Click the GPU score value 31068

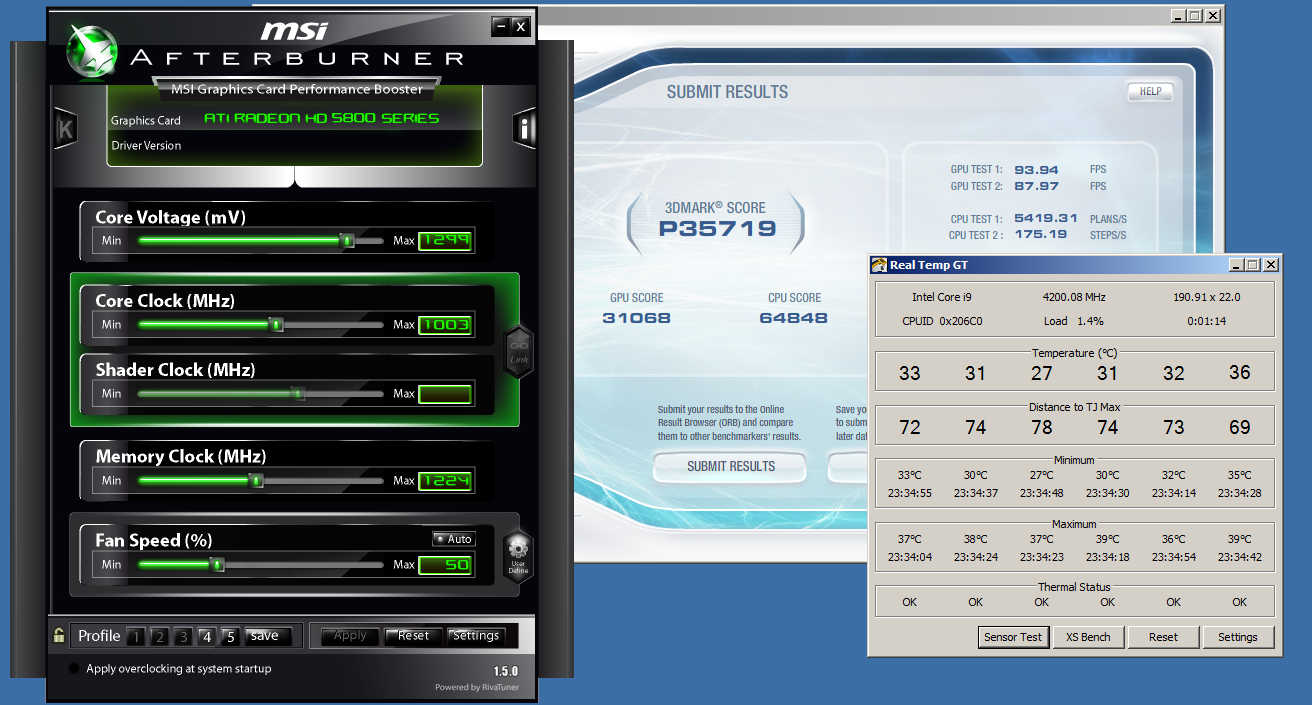click(x=636, y=318)
